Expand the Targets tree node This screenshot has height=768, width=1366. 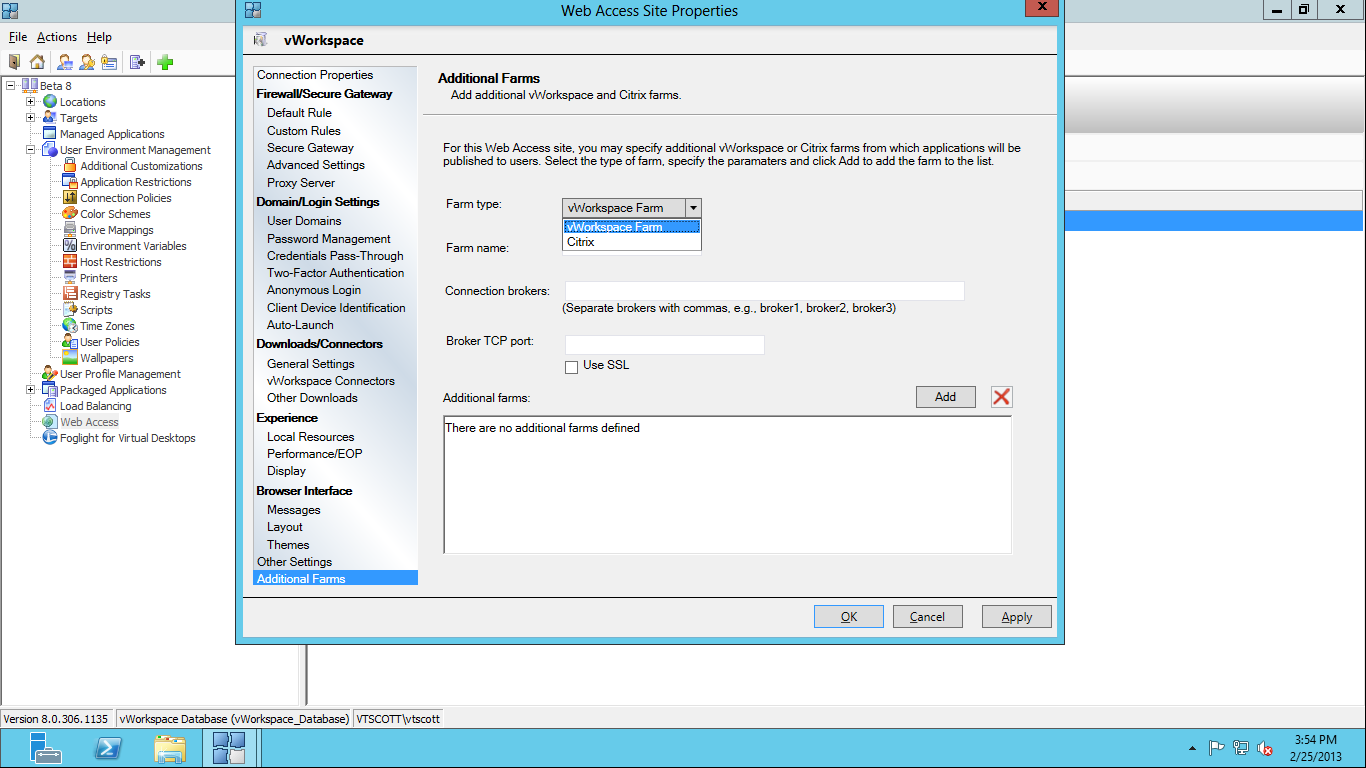(x=31, y=118)
